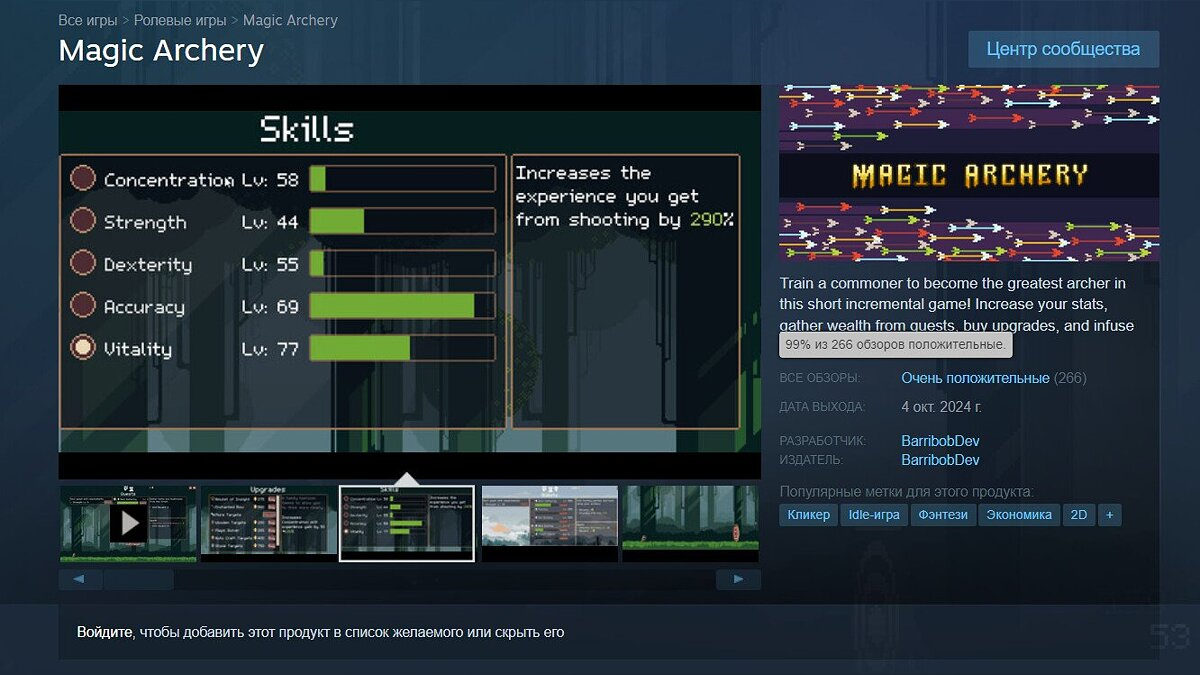Image resolution: width=1200 pixels, height=675 pixels.
Task: Select the 'Кликер' tag
Action: tap(808, 515)
